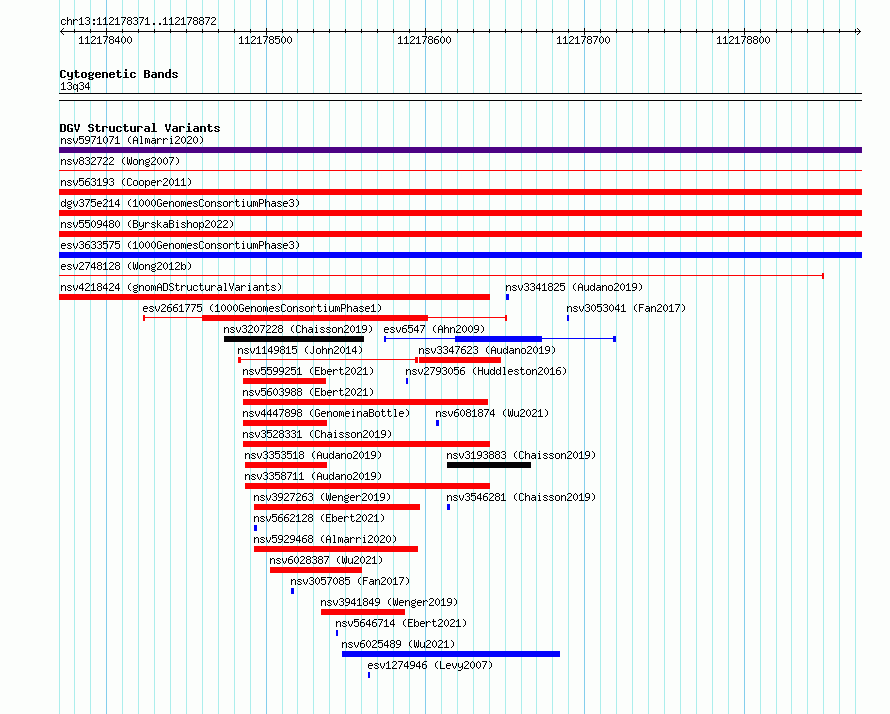Click esv6547 (Ahn2009) label
This screenshot has height=714, width=890.
[x=434, y=329]
